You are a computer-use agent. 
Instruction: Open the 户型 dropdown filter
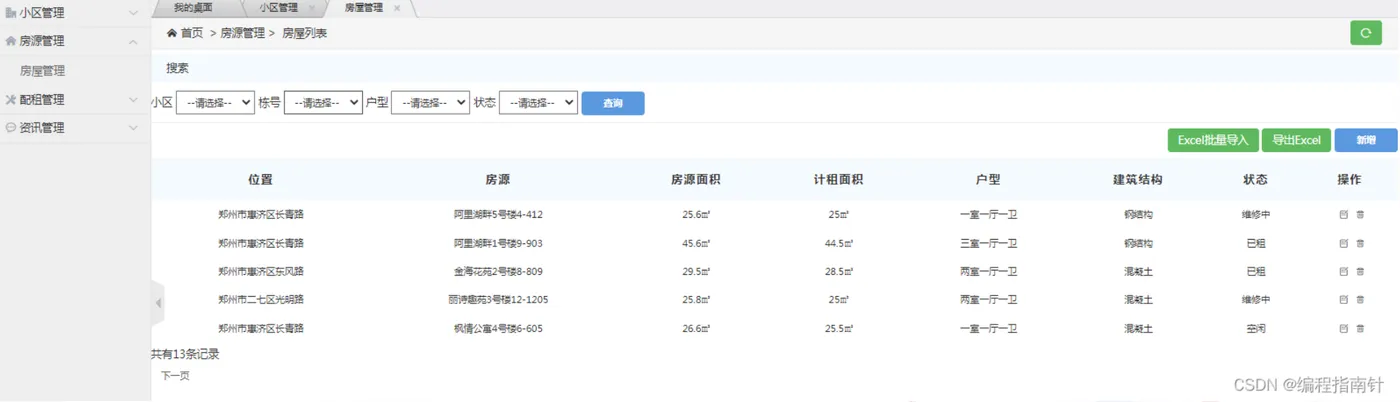click(x=430, y=103)
